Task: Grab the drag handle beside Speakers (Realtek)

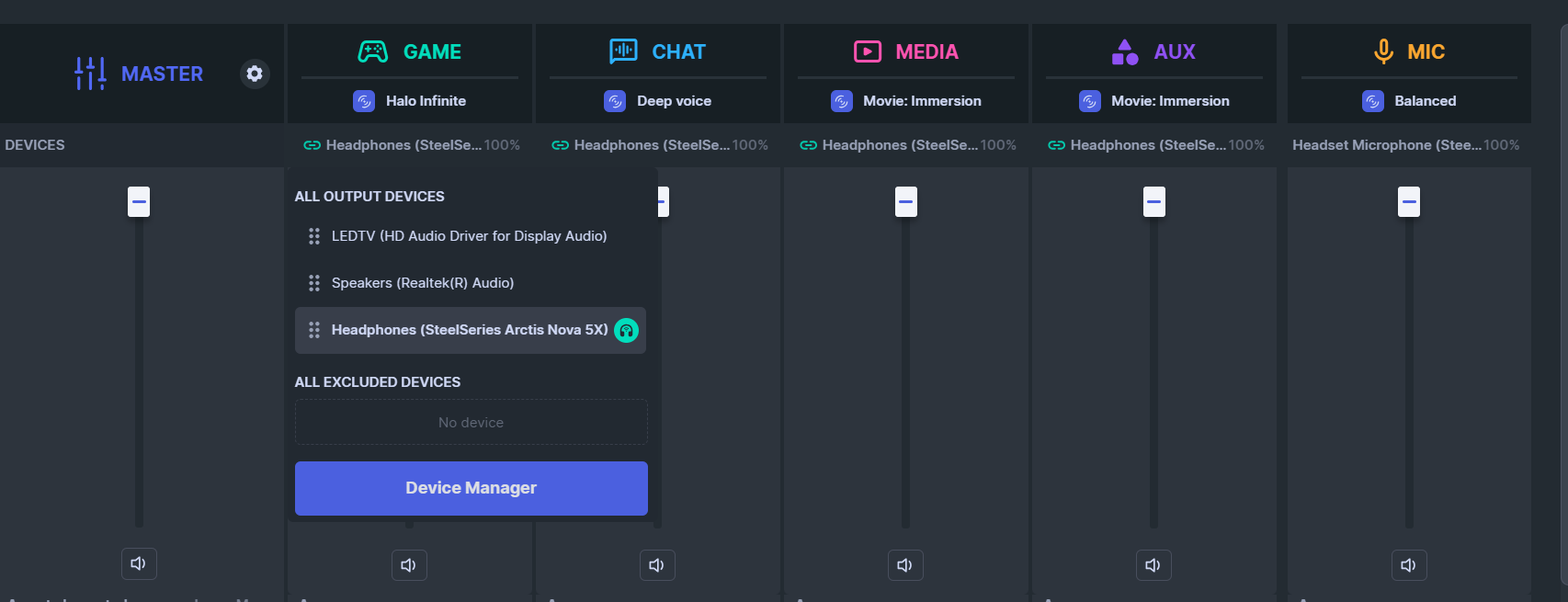Action: pyautogui.click(x=314, y=283)
